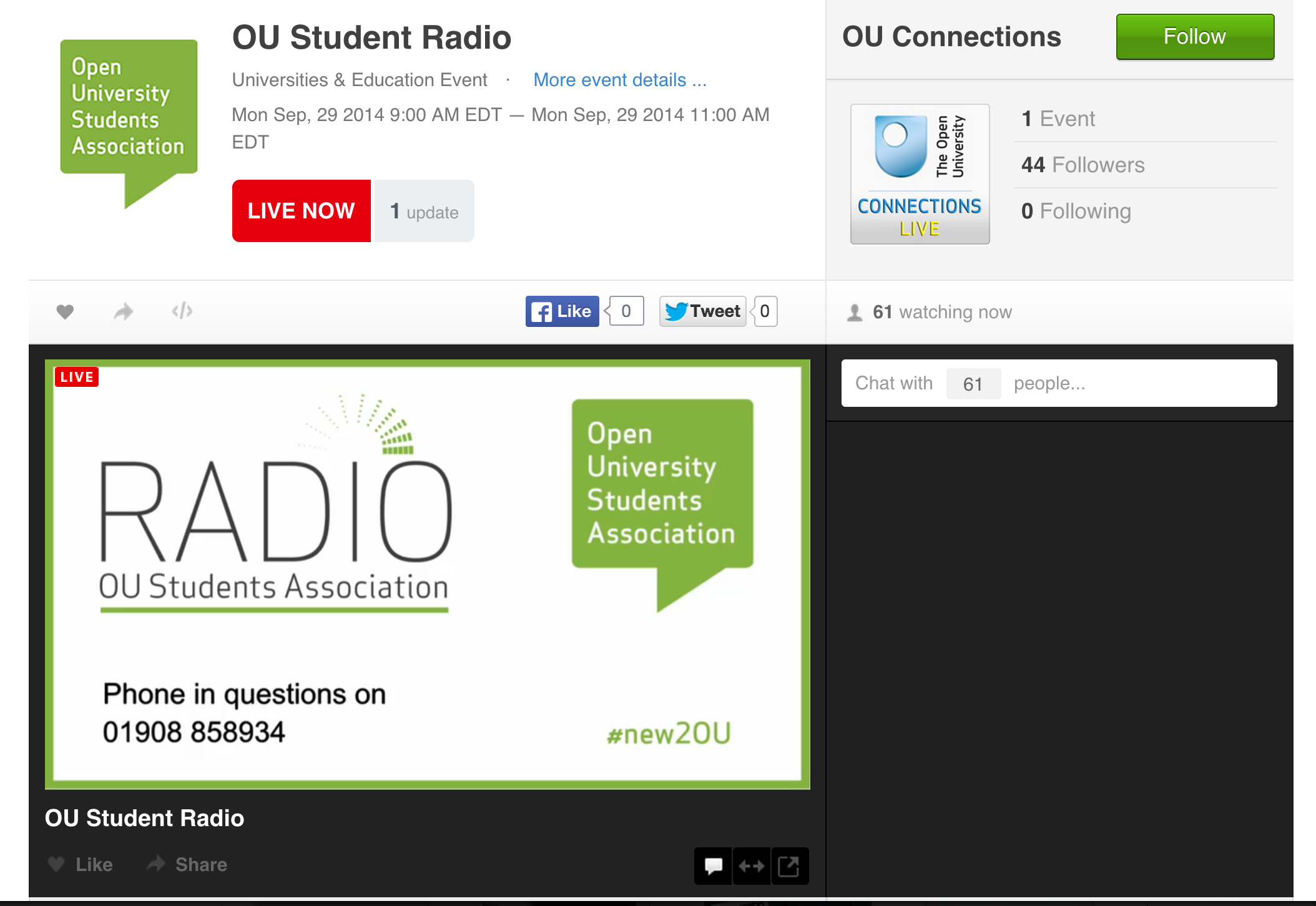Click the heart favorite icon above the player

pyautogui.click(x=65, y=311)
